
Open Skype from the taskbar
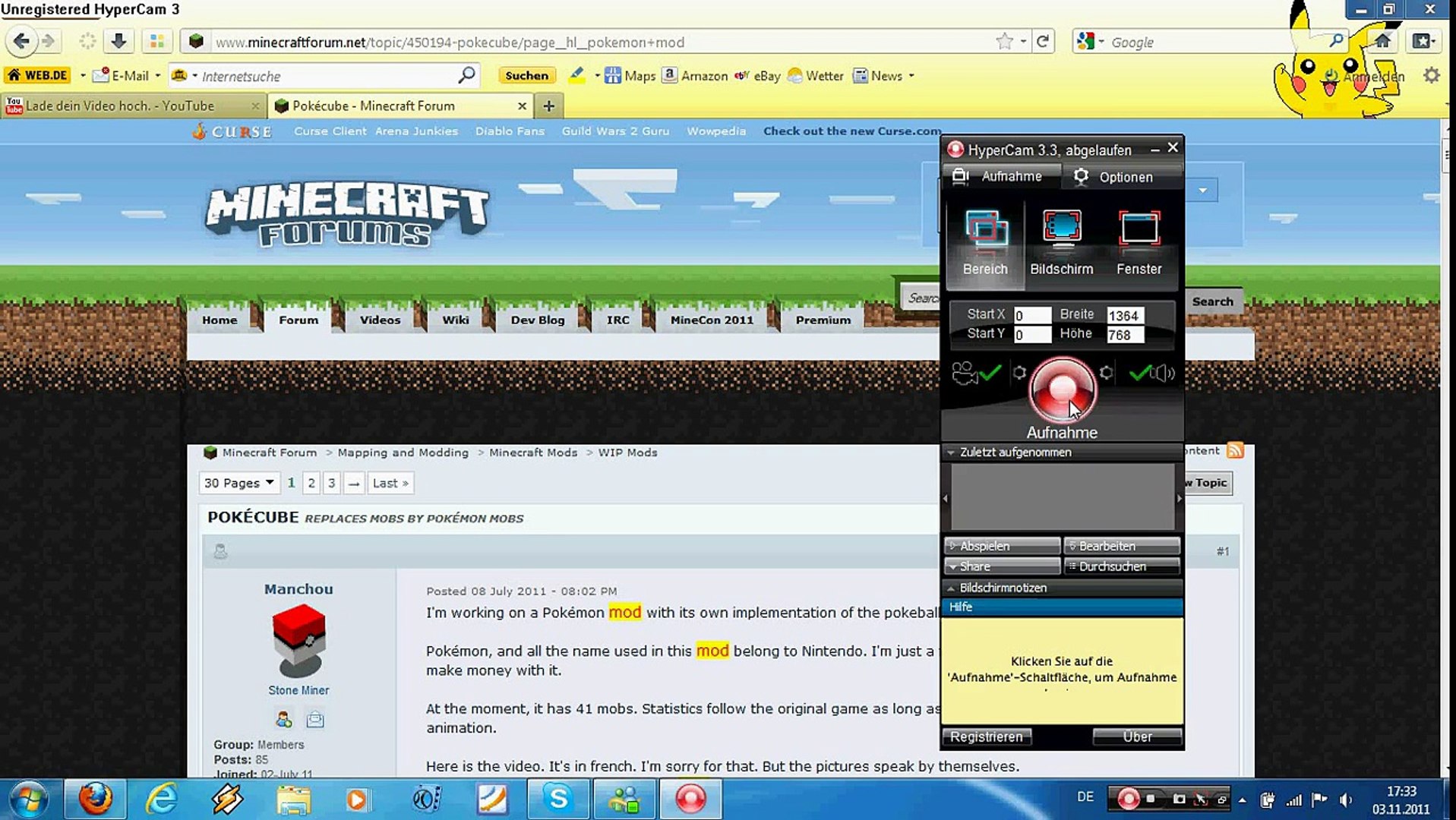pyautogui.click(x=558, y=799)
